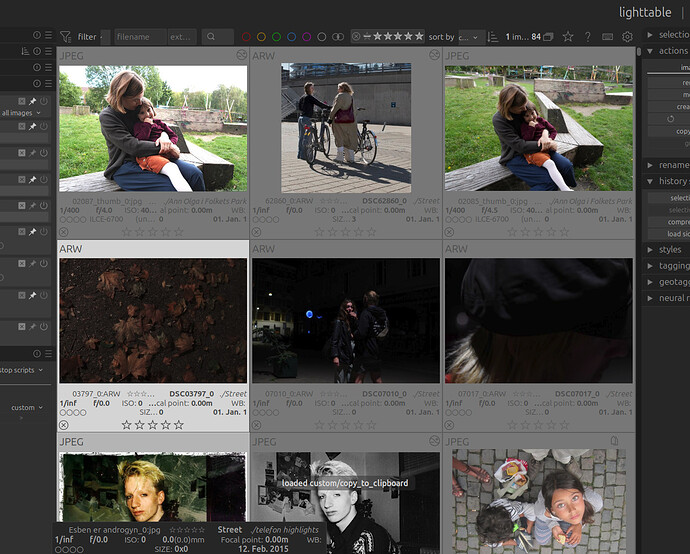The width and height of the screenshot is (690, 554).
Task: Open the all images dropdown
Action: point(21,113)
